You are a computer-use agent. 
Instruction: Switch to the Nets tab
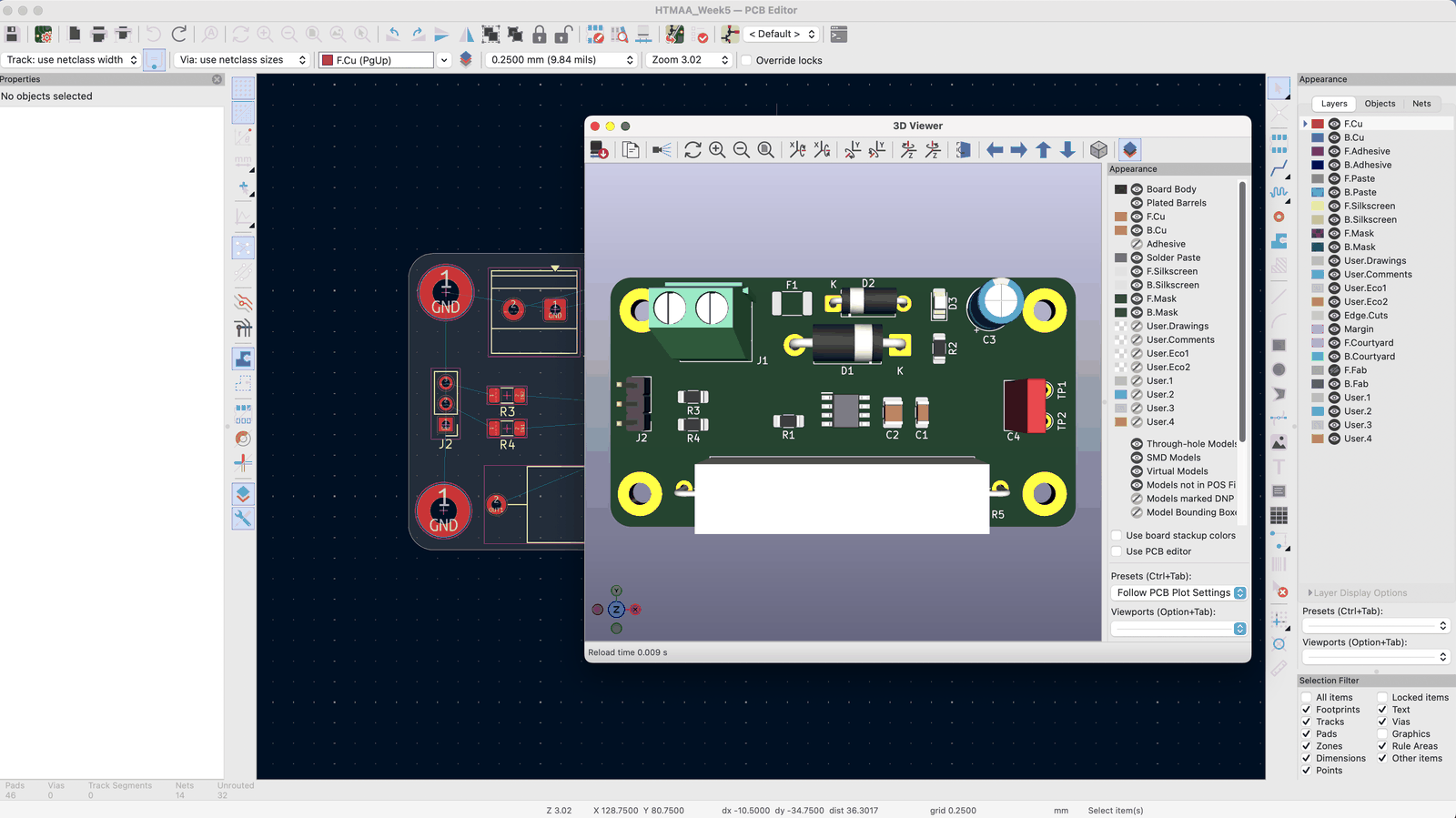[1421, 104]
